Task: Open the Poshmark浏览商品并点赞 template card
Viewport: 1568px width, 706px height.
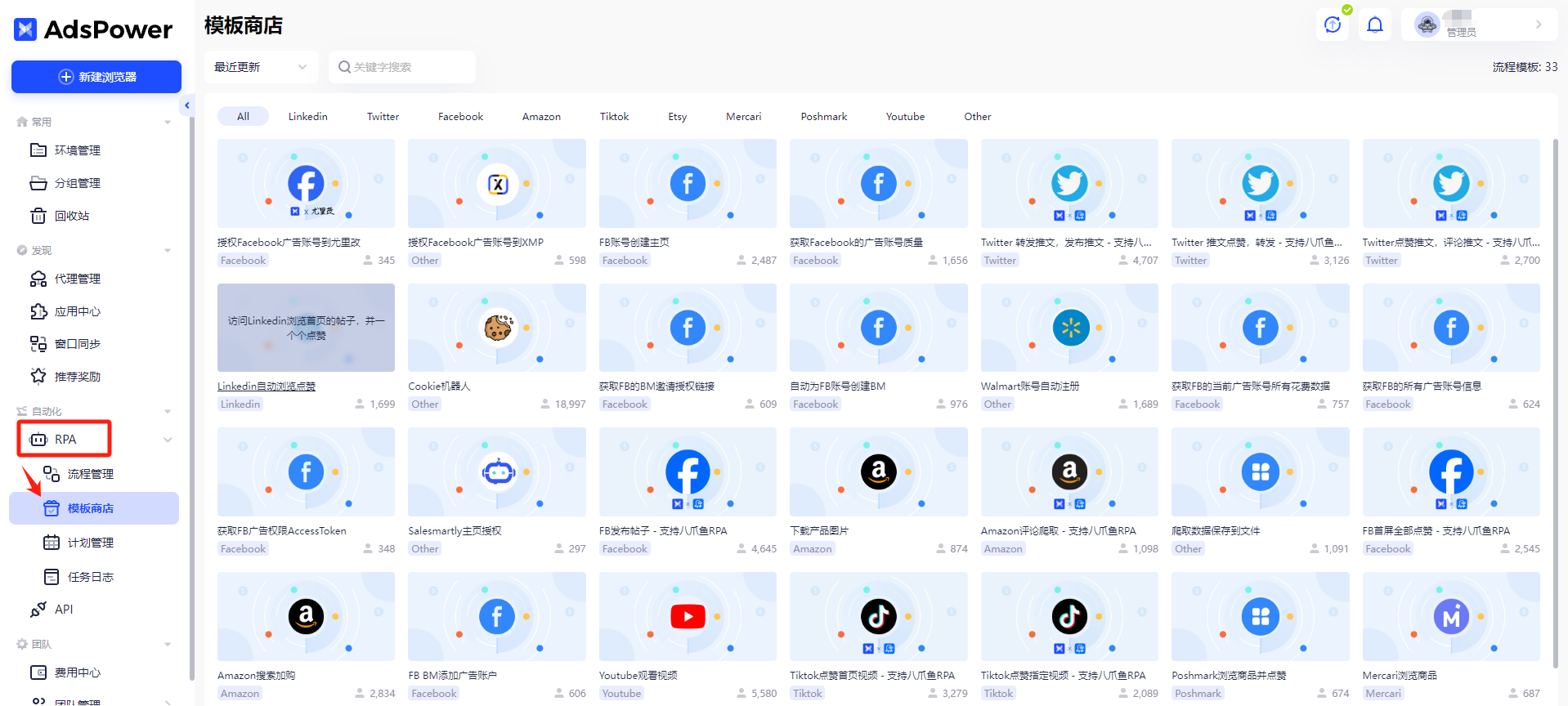Action: click(x=1261, y=637)
